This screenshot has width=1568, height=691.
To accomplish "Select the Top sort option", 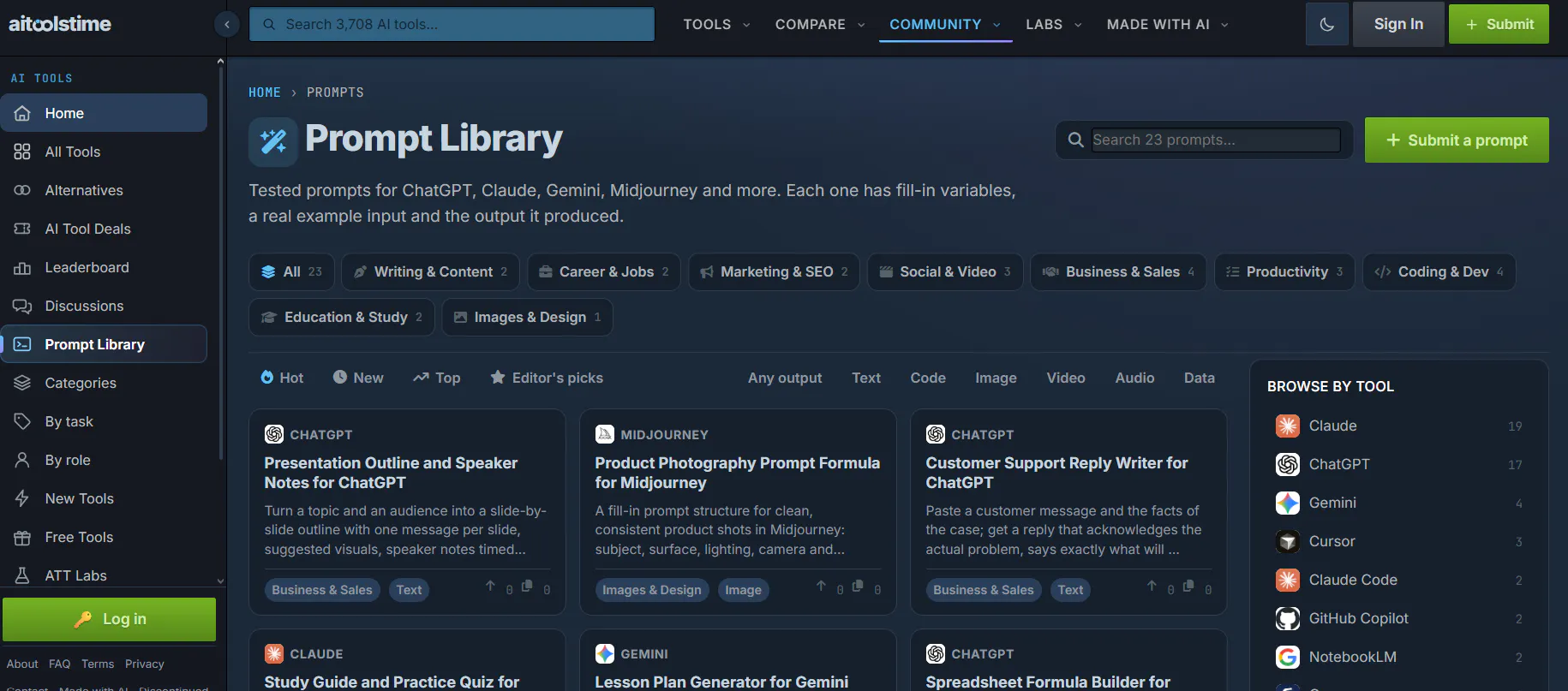I will 437,378.
